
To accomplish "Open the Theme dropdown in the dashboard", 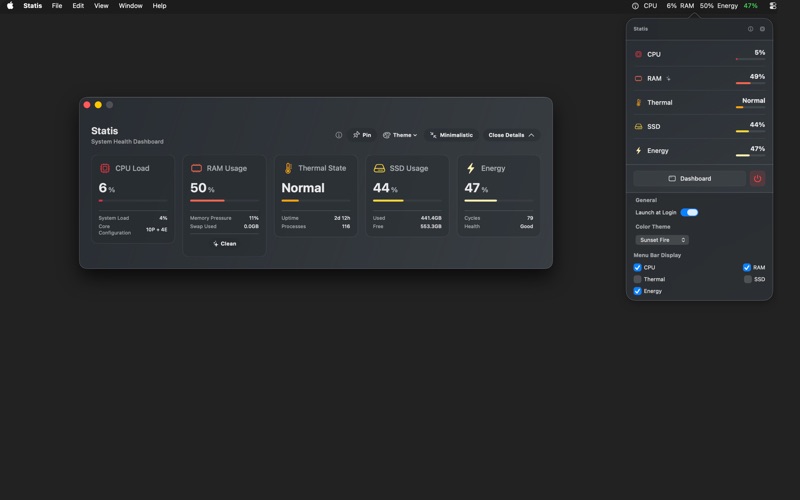I will (400, 135).
